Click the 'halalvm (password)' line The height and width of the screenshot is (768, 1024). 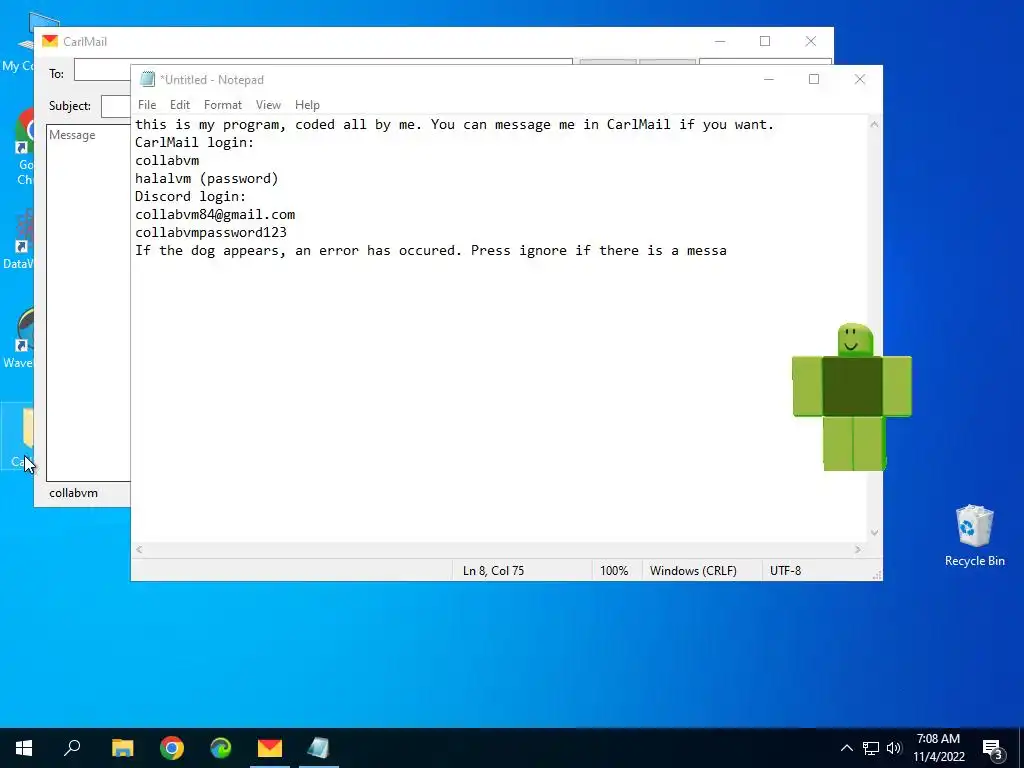coord(206,178)
